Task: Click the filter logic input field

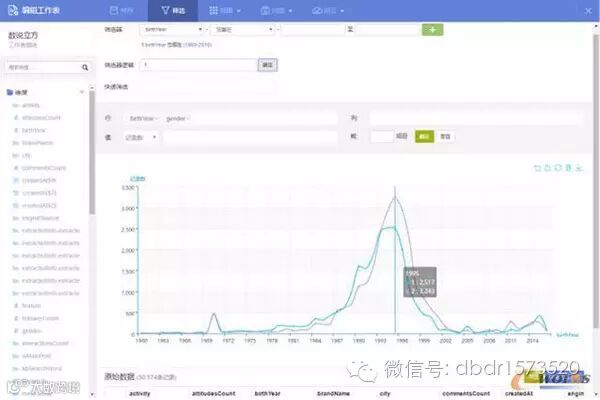Action: [199, 65]
